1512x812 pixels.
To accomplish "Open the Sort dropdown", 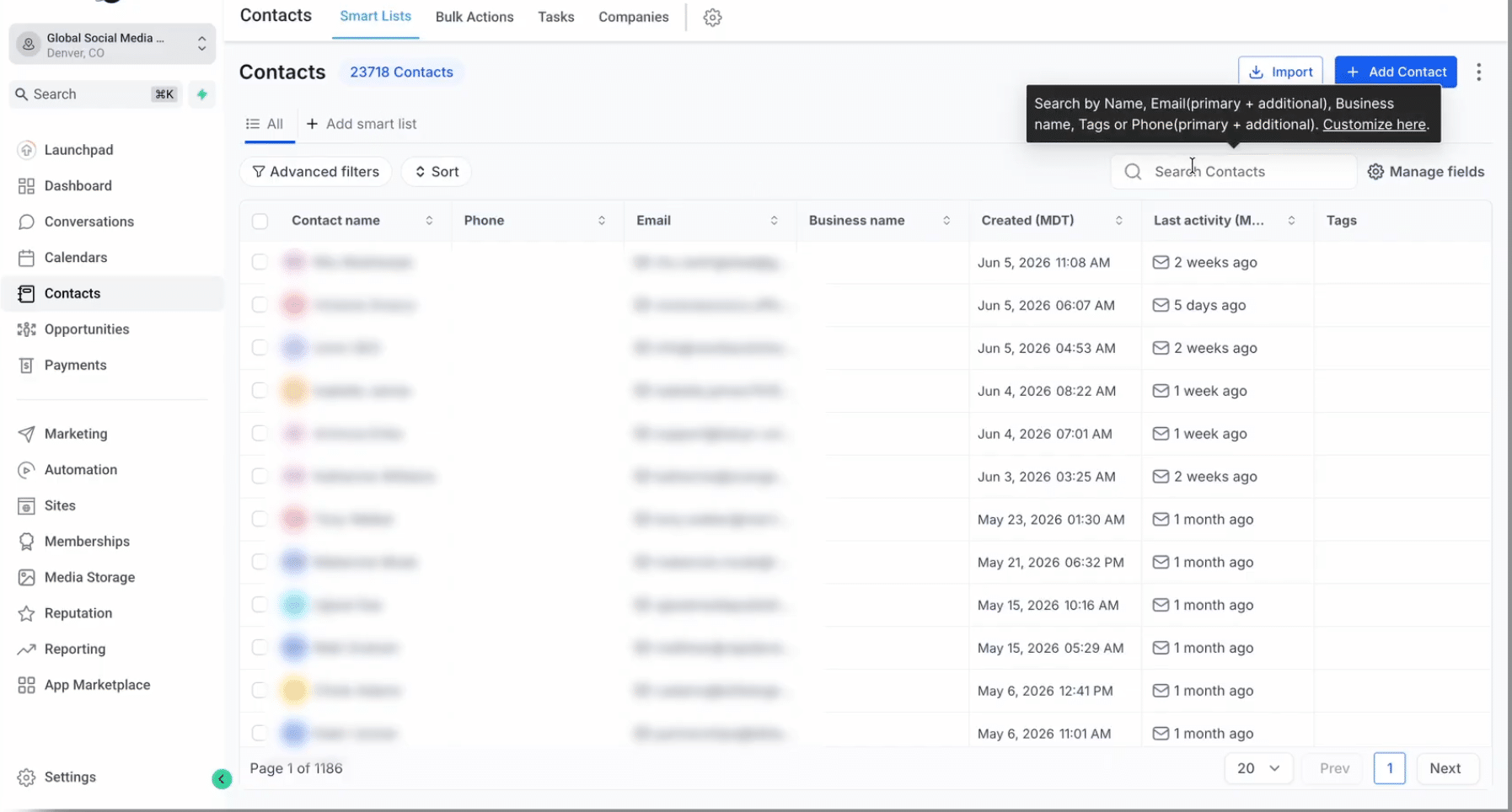I will pos(436,172).
